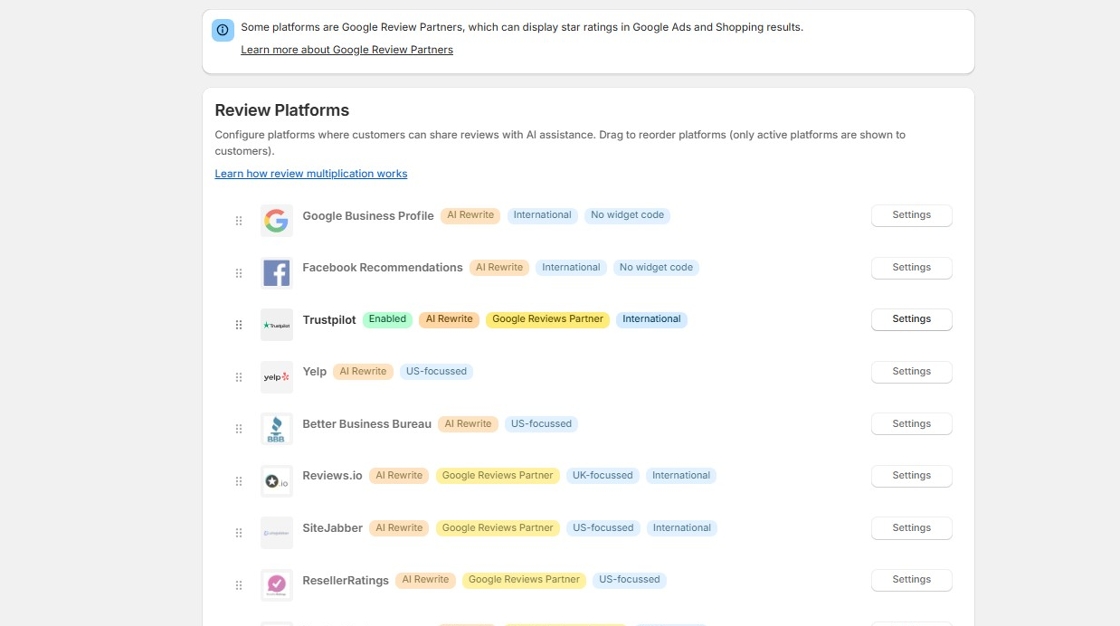The image size is (1120, 626).
Task: Click the Facebook Recommendations icon
Action: pos(276,271)
